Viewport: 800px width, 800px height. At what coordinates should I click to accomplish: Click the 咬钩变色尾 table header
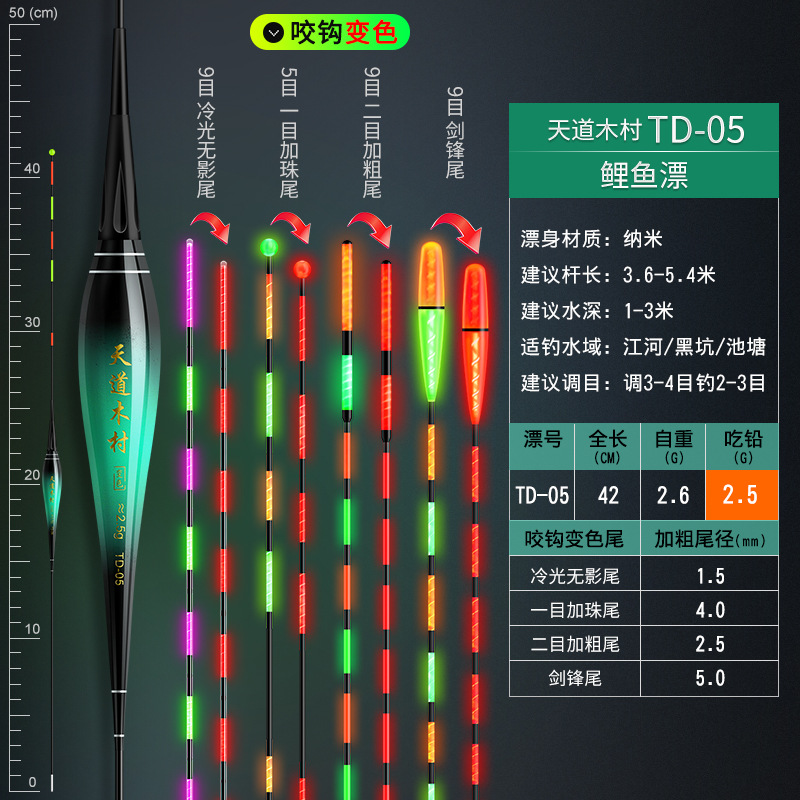point(574,539)
